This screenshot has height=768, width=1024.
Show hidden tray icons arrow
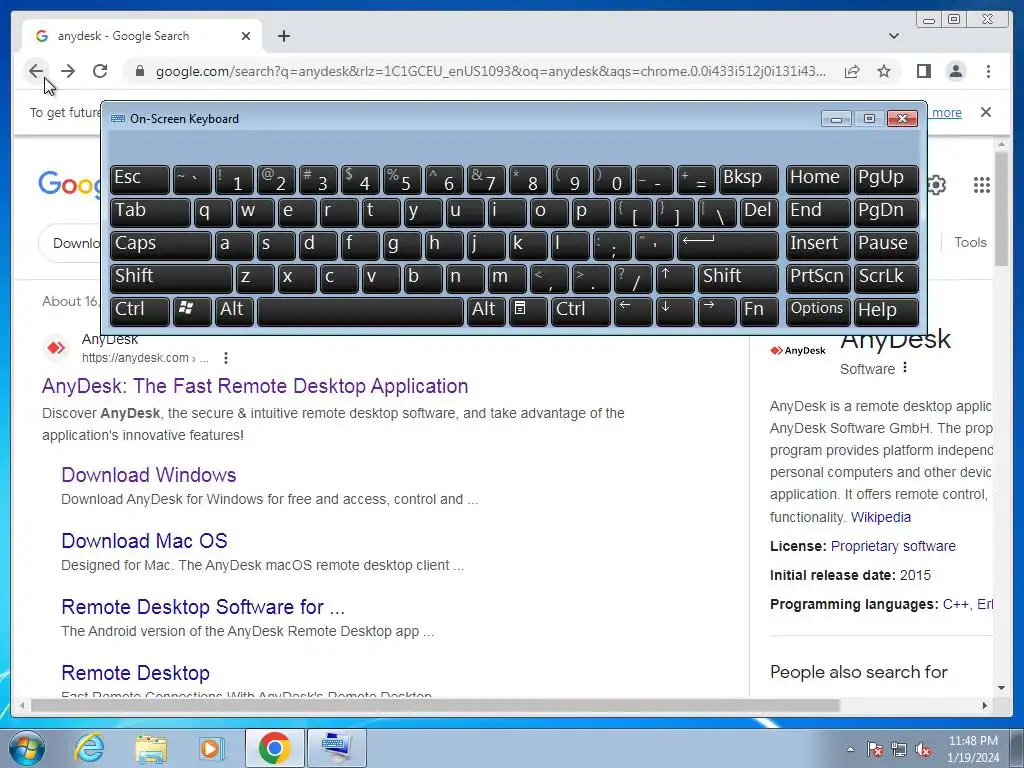[x=850, y=749]
